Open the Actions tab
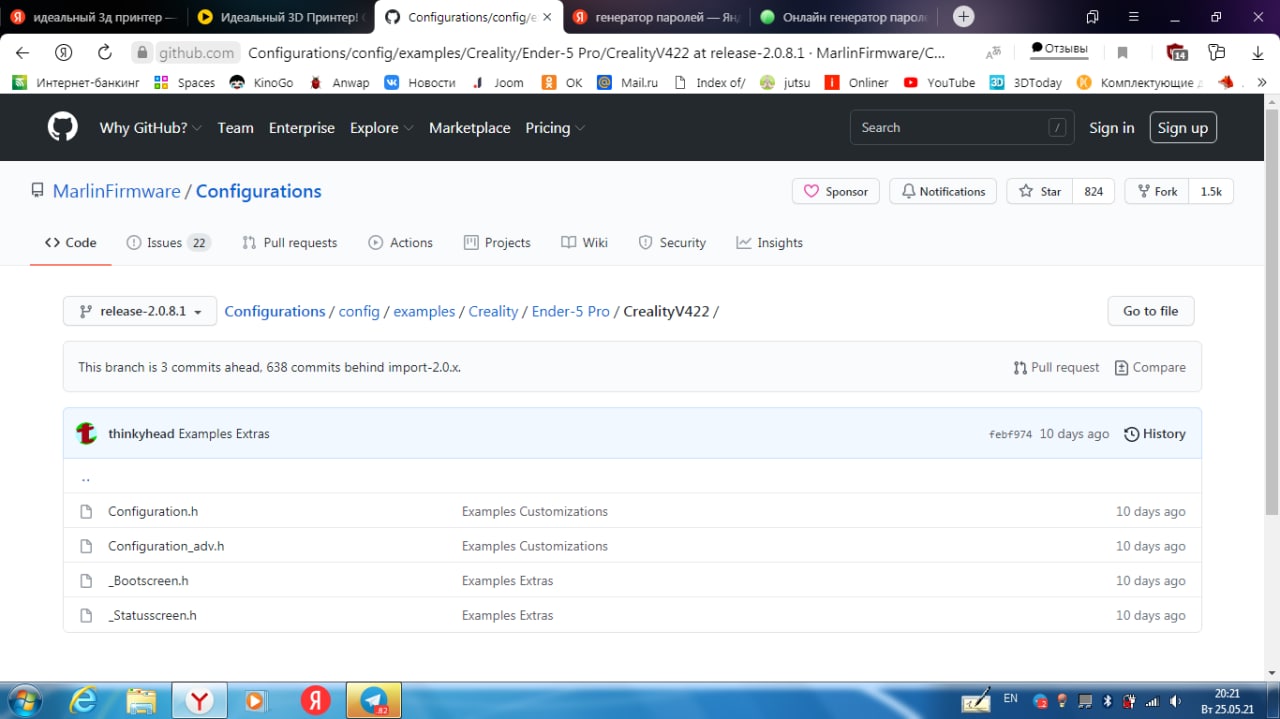Screen dimensions: 1280x719 tap(400, 243)
